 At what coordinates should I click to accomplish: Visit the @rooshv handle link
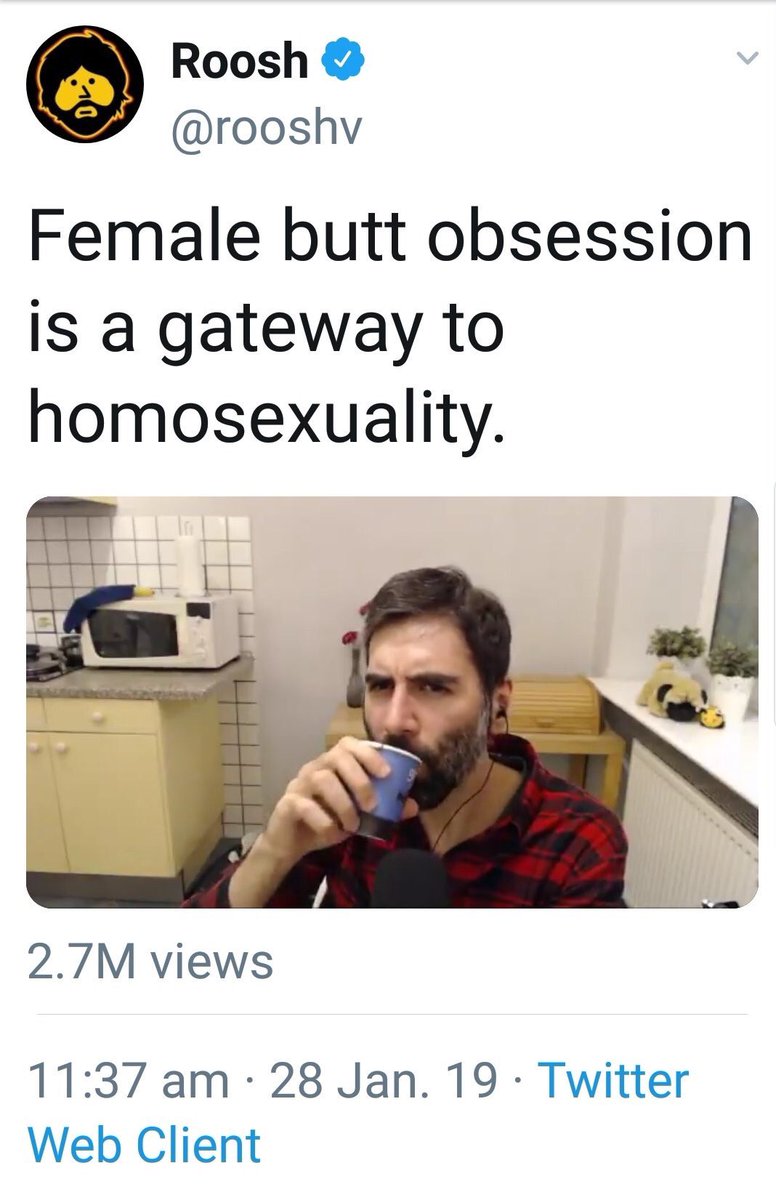(264, 129)
